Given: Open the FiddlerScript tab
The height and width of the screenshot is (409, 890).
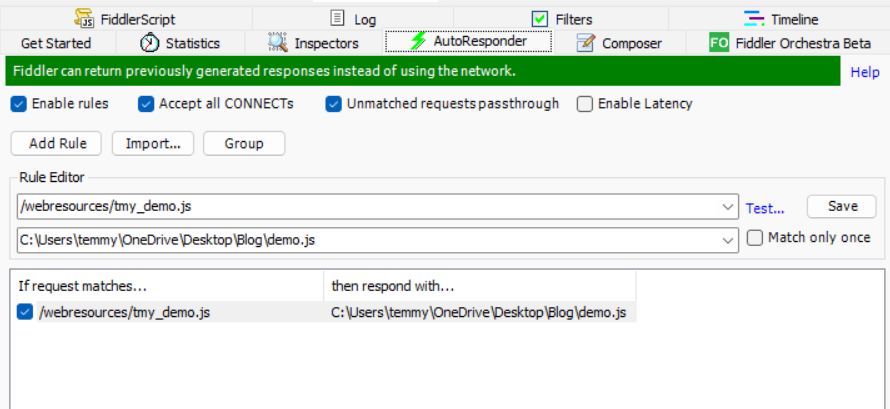Looking at the screenshot, I should (126, 19).
